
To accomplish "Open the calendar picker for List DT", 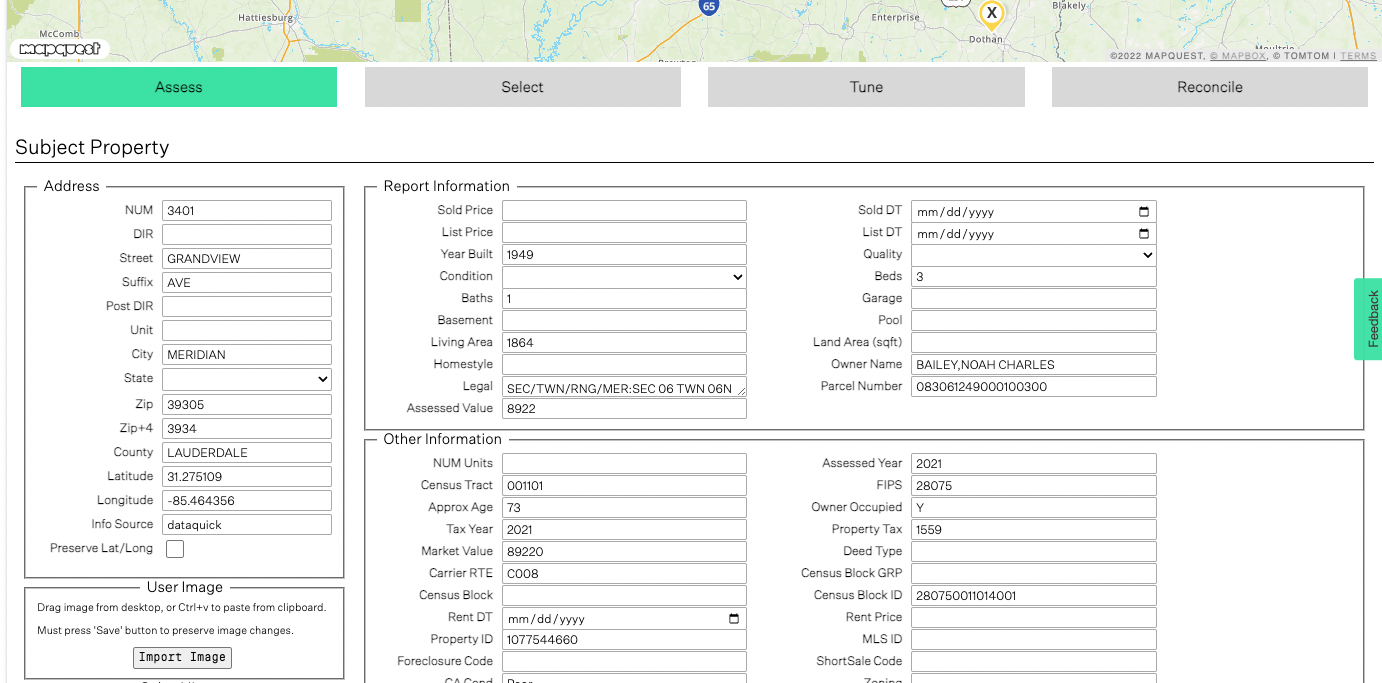I will [x=1145, y=232].
